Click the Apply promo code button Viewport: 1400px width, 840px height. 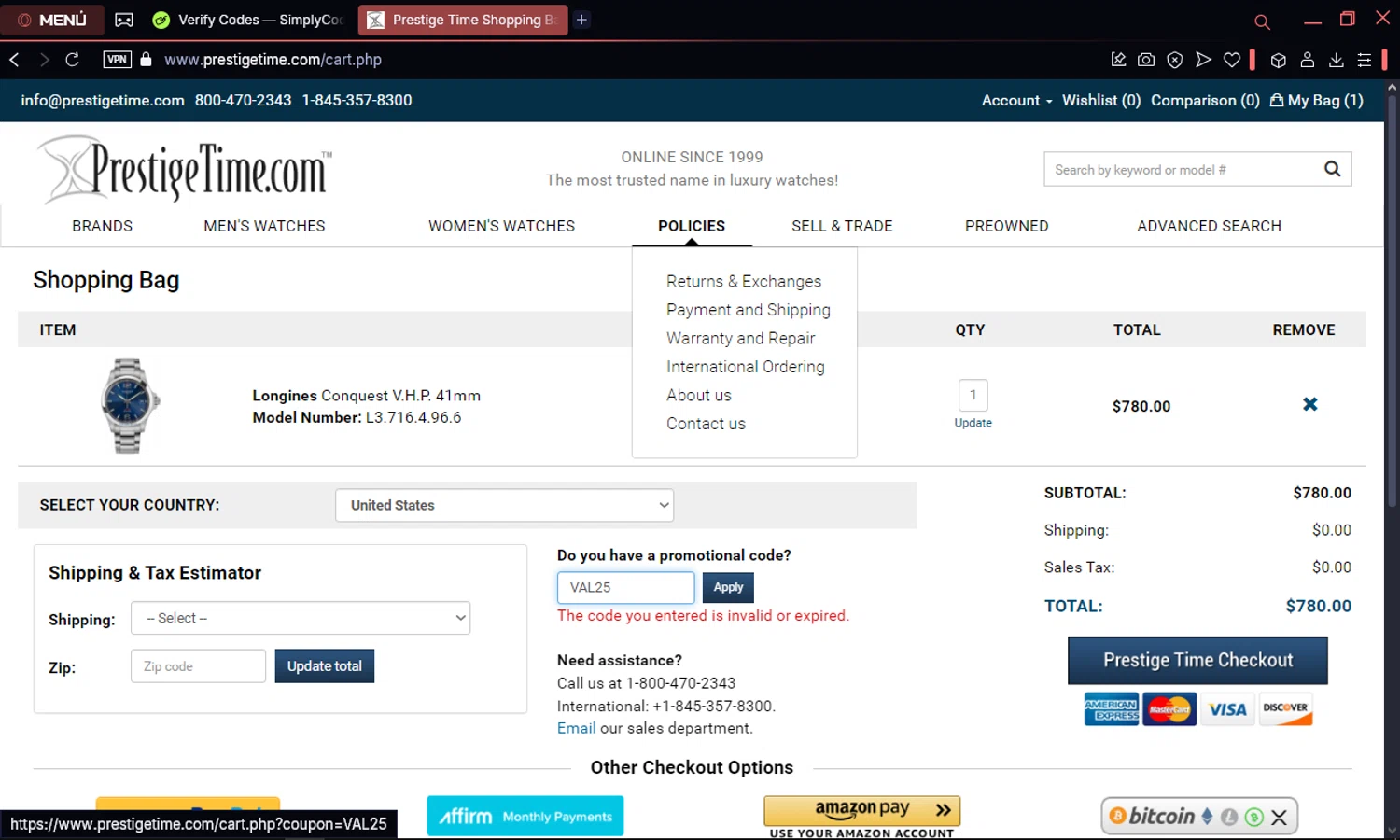tap(728, 587)
